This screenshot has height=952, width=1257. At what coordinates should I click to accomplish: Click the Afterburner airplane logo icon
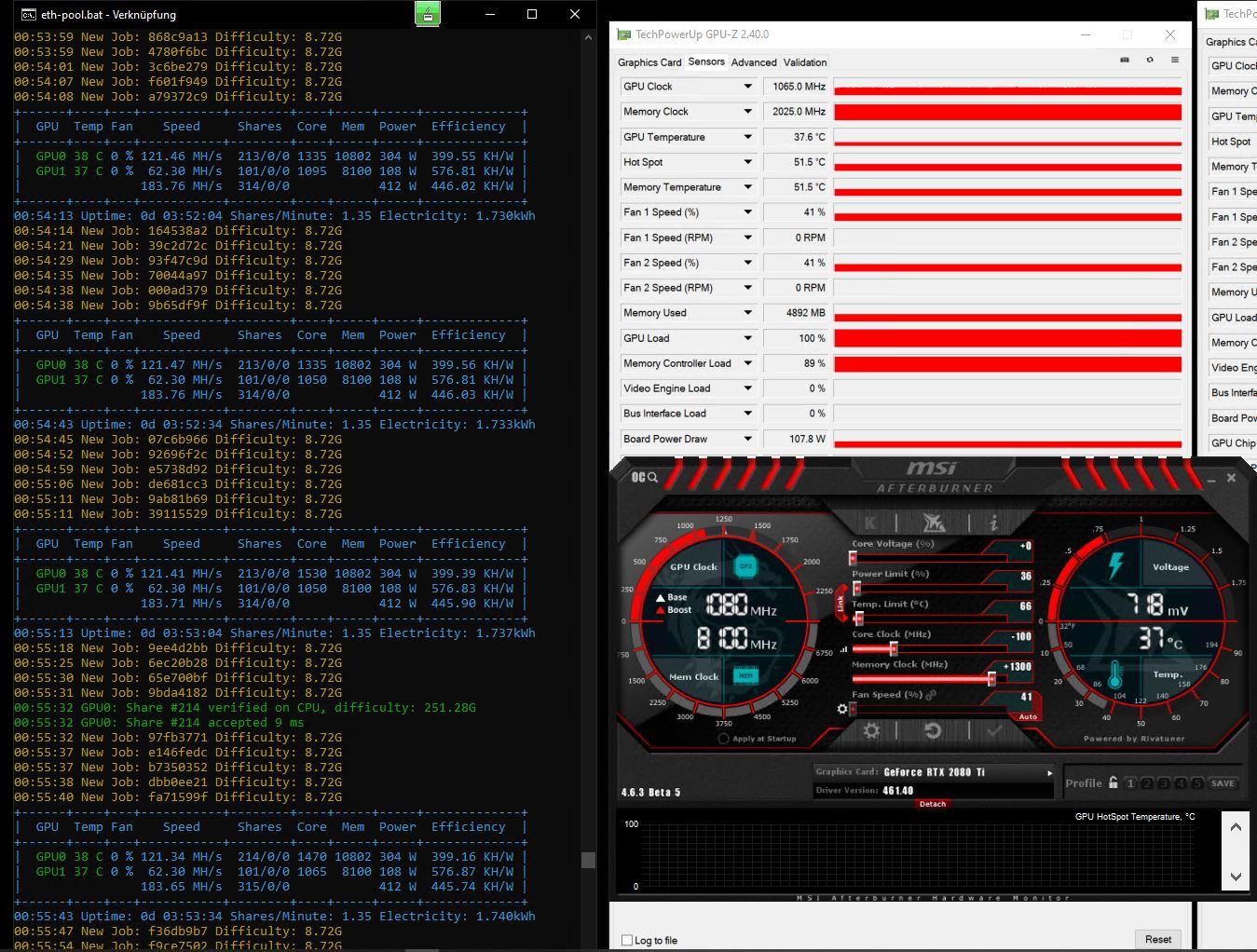tap(933, 523)
